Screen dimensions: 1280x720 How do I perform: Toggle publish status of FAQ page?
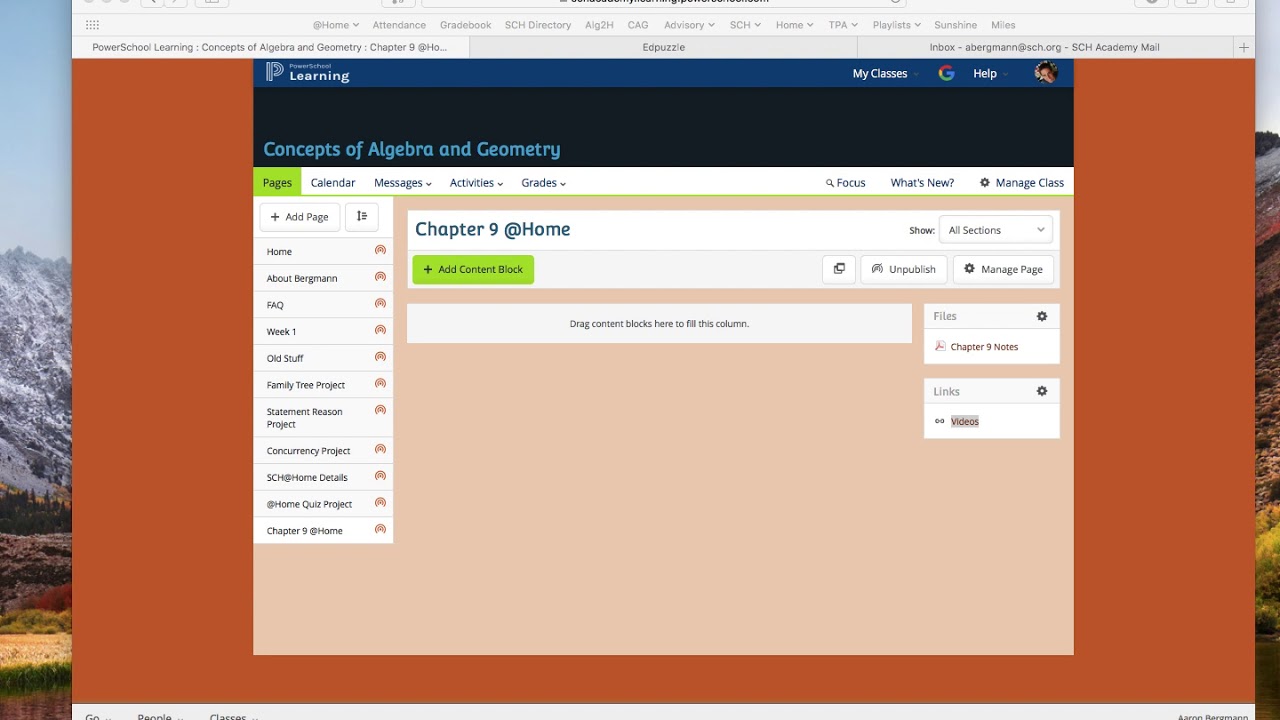[380, 304]
